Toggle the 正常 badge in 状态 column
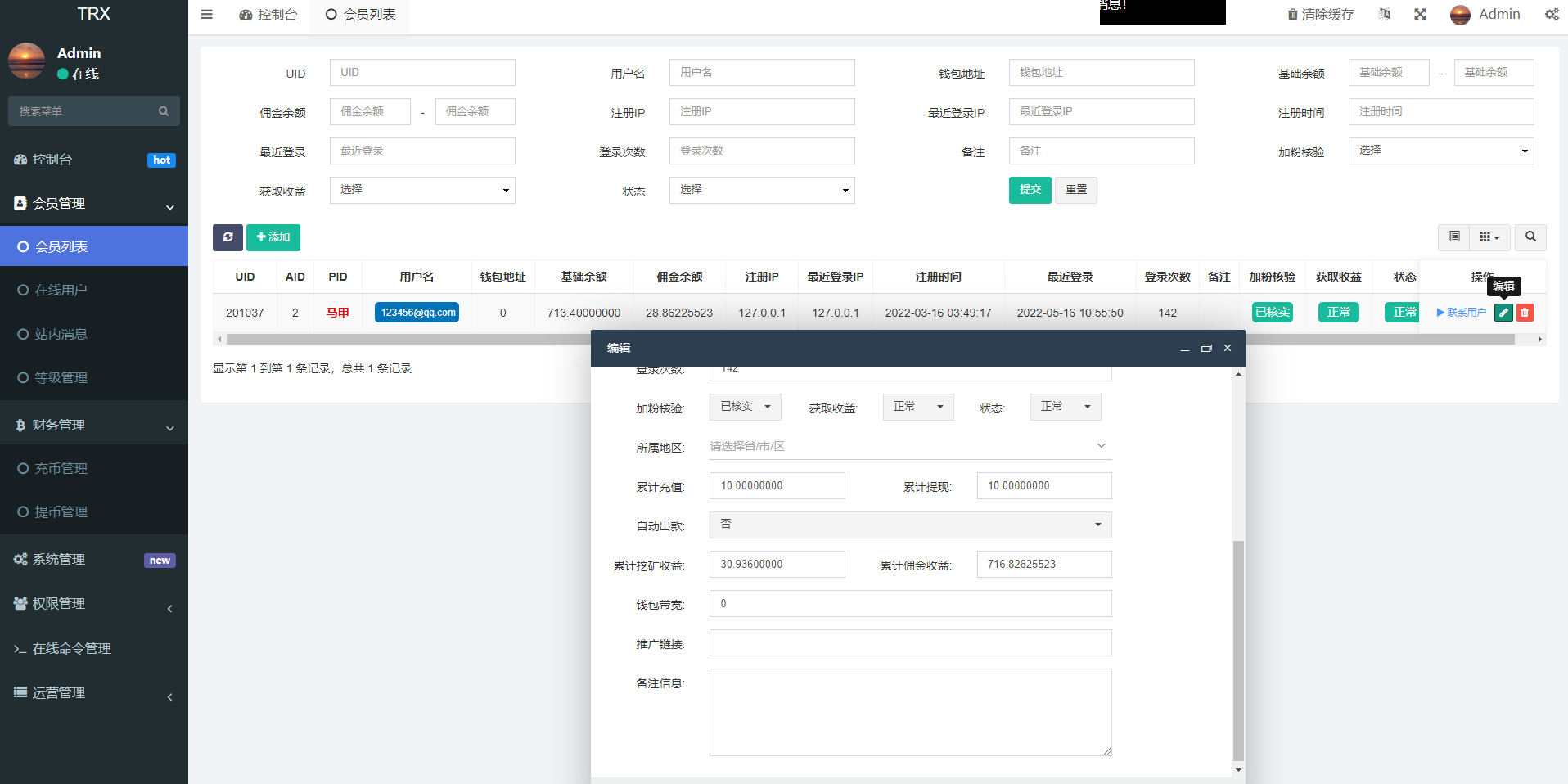This screenshot has height=784, width=1568. pos(1402,312)
